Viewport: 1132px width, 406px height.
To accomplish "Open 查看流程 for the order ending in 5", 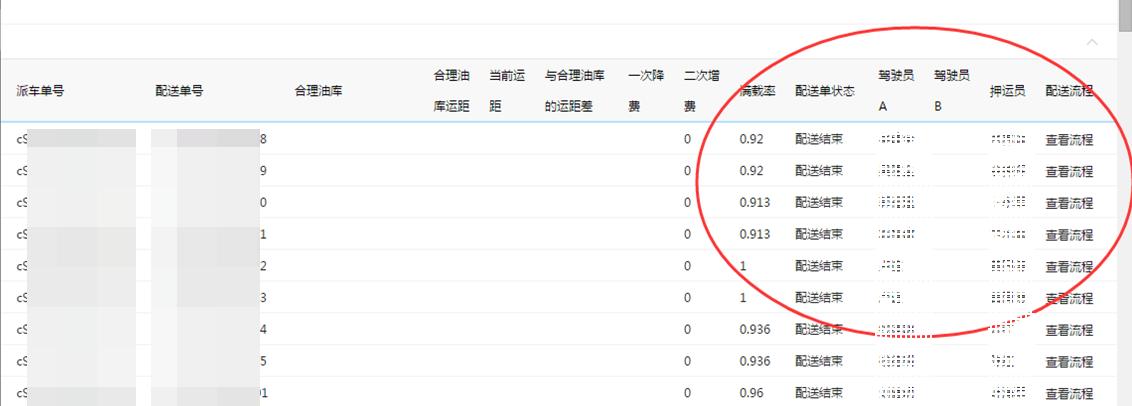I will point(1069,362).
